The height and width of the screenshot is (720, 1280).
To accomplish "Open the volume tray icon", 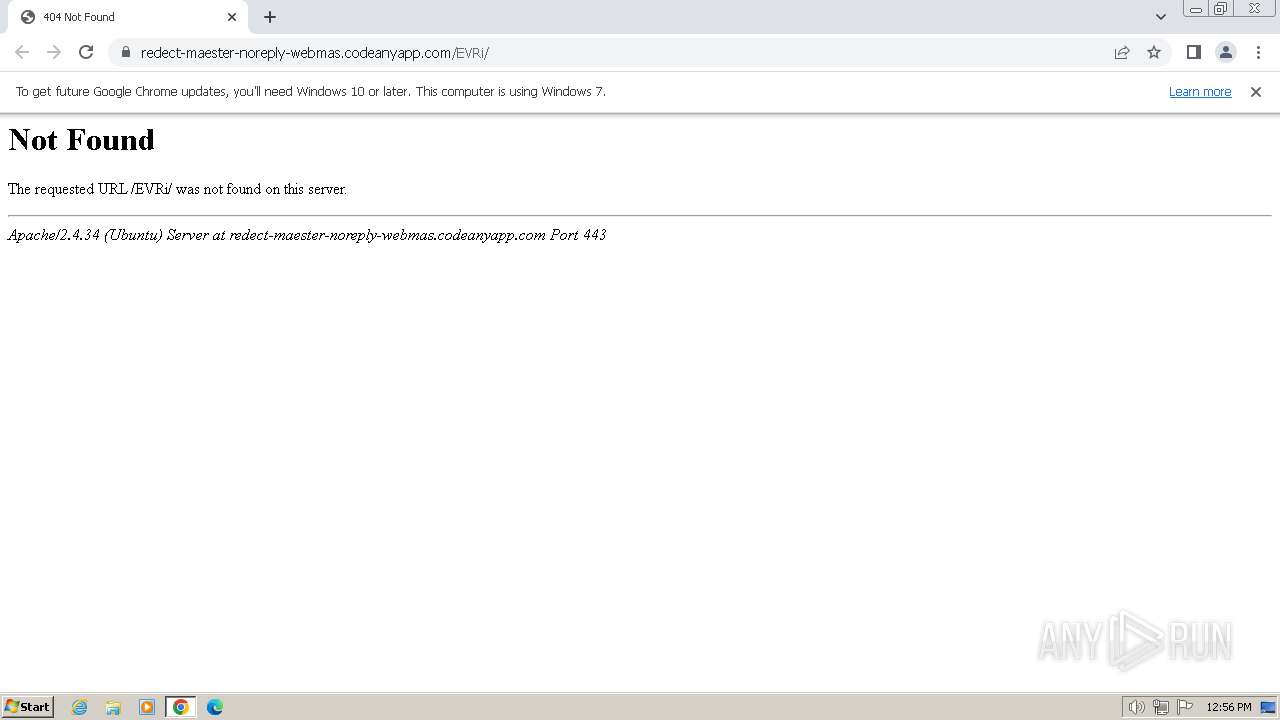I will pyautogui.click(x=1136, y=707).
